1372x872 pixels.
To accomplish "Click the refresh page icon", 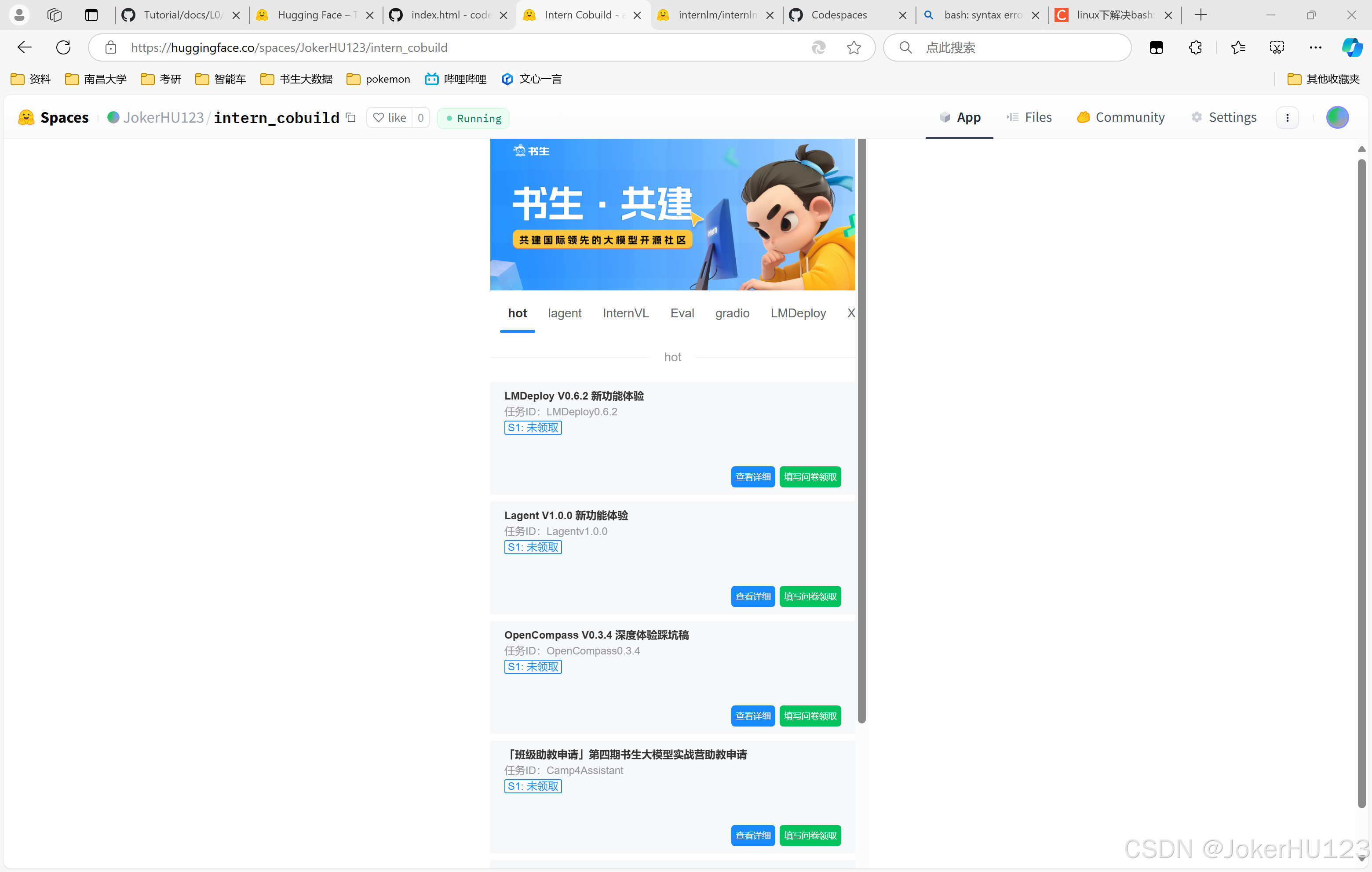I will (x=63, y=47).
